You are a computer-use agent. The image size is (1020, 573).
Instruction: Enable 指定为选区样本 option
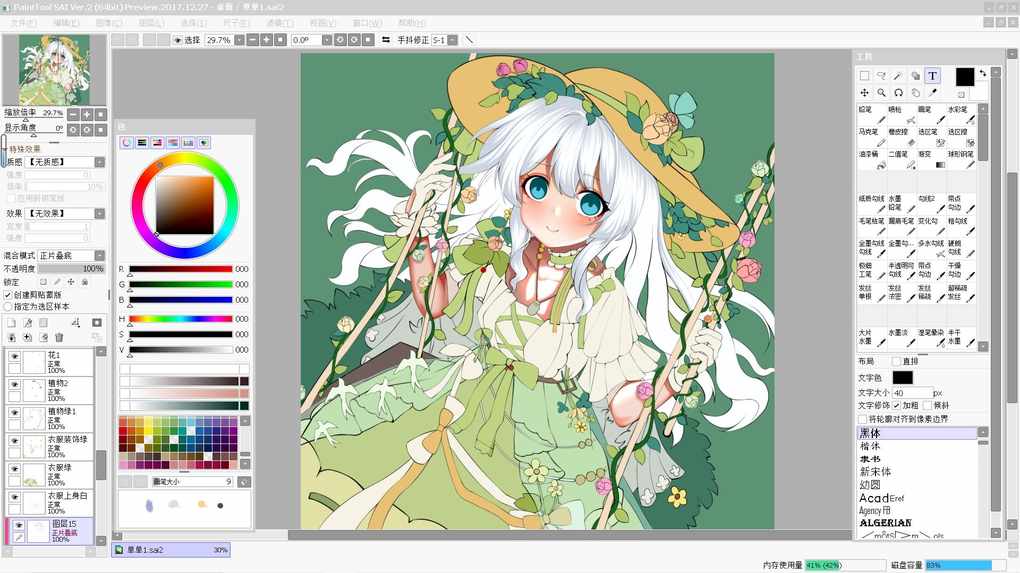[8, 306]
